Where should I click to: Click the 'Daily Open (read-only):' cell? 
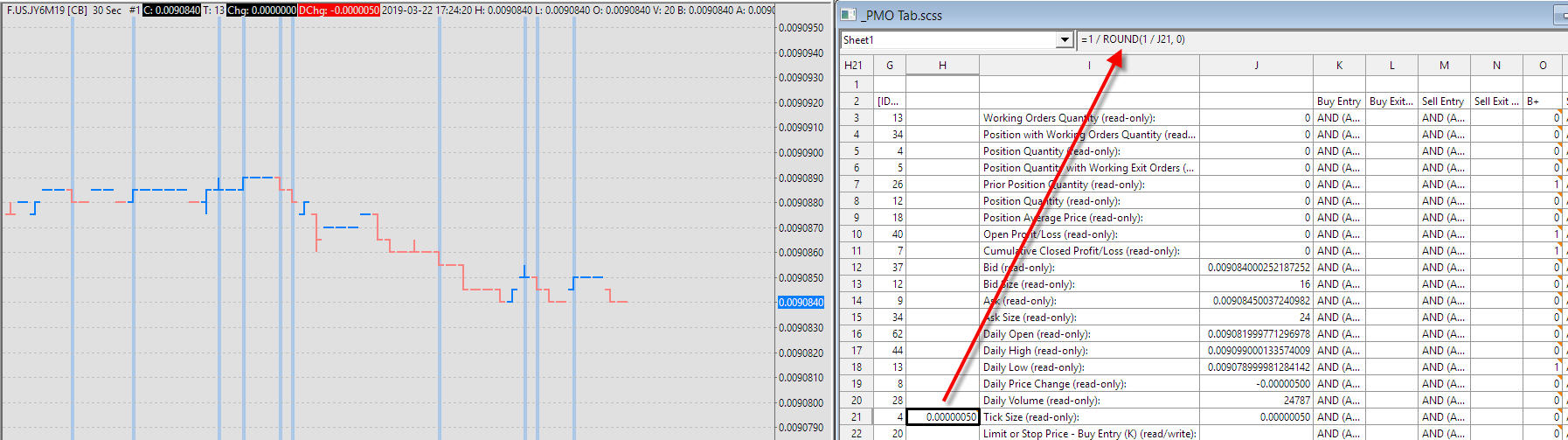1089,334
